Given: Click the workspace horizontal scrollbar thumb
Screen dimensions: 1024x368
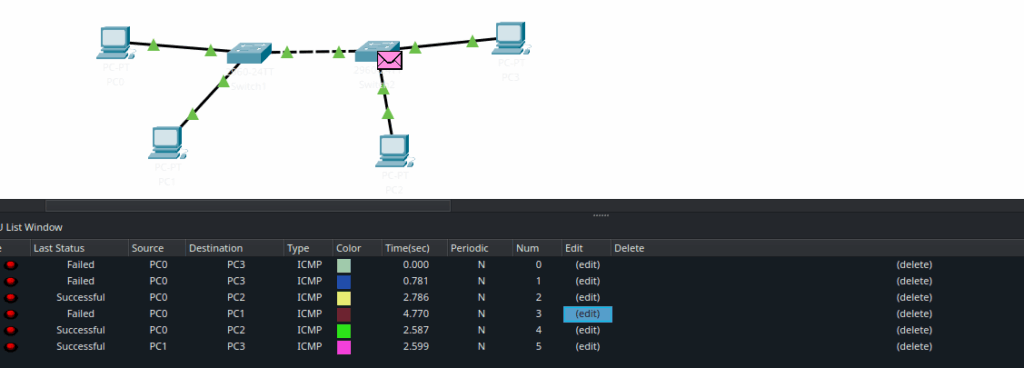Looking at the screenshot, I should pos(248,206).
